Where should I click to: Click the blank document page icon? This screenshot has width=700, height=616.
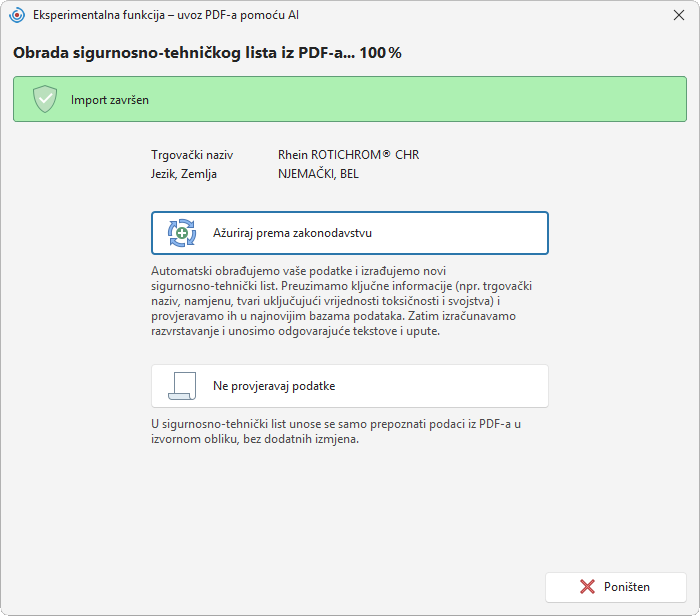(182, 386)
